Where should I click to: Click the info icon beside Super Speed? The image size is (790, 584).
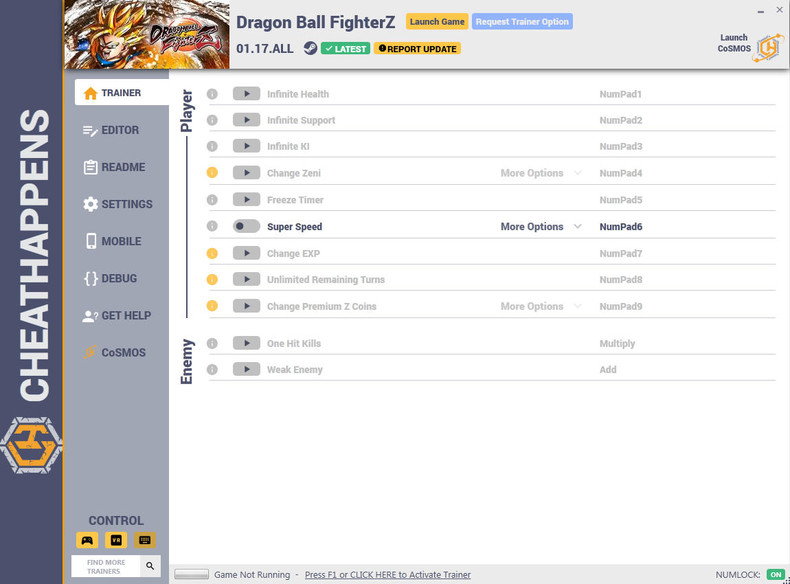(212, 226)
